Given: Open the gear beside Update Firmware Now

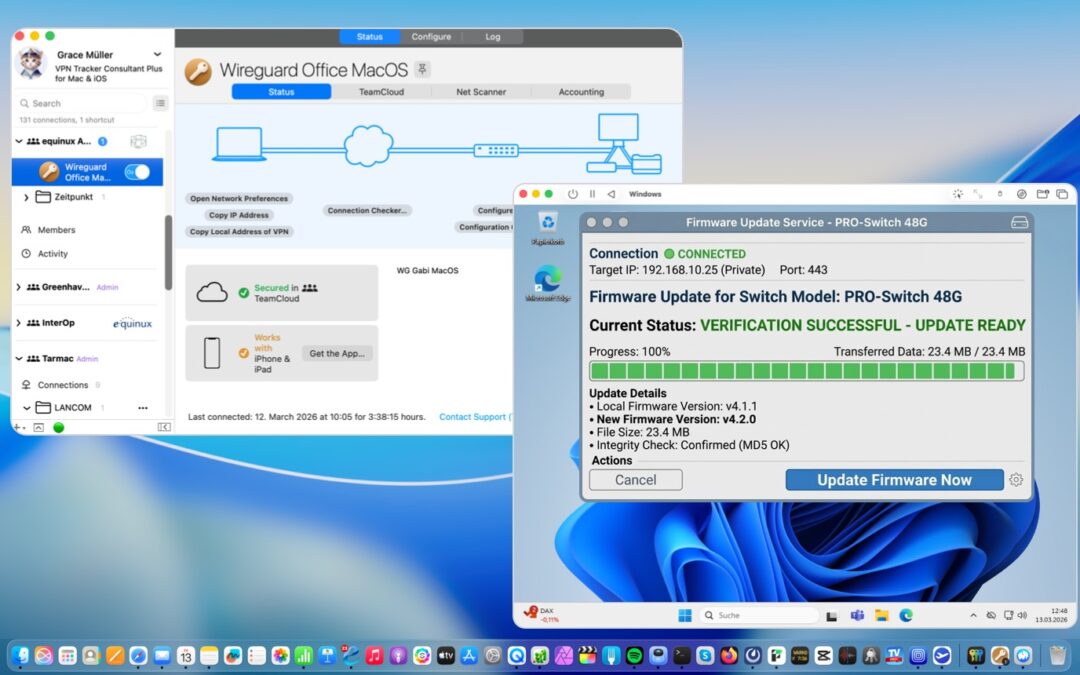Looking at the screenshot, I should tap(1016, 480).
